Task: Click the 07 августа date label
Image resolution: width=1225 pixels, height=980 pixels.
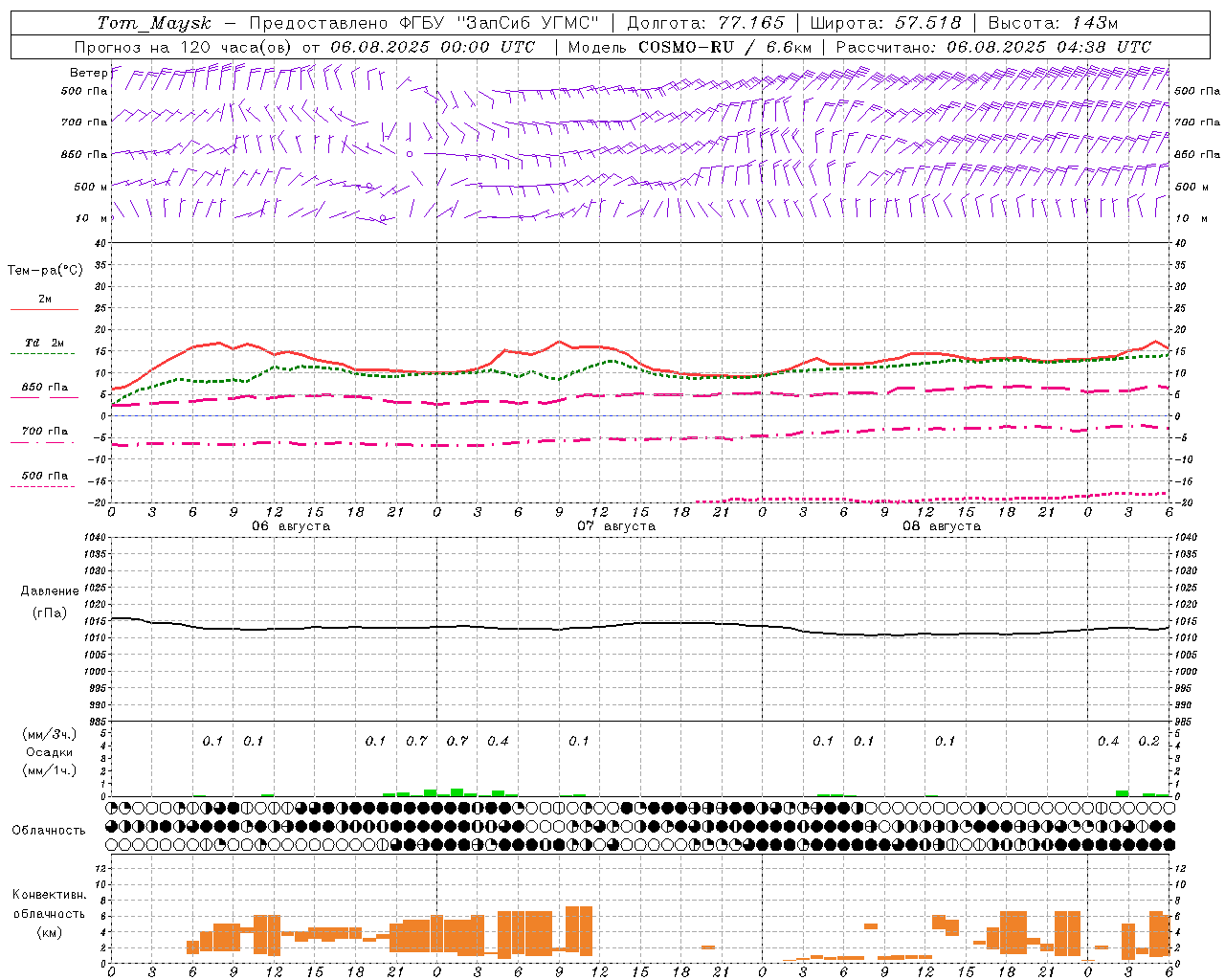Action: pyautogui.click(x=615, y=525)
